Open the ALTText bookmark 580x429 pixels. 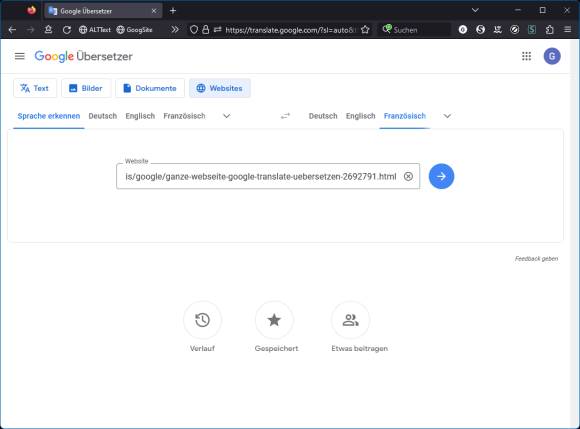(x=95, y=30)
